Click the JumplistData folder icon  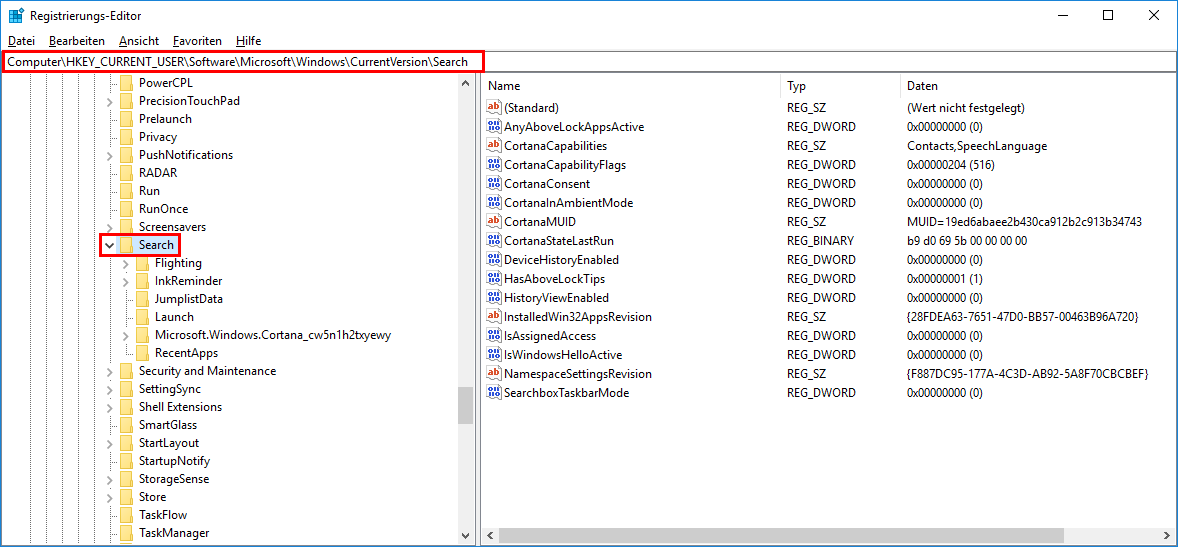[x=142, y=299]
